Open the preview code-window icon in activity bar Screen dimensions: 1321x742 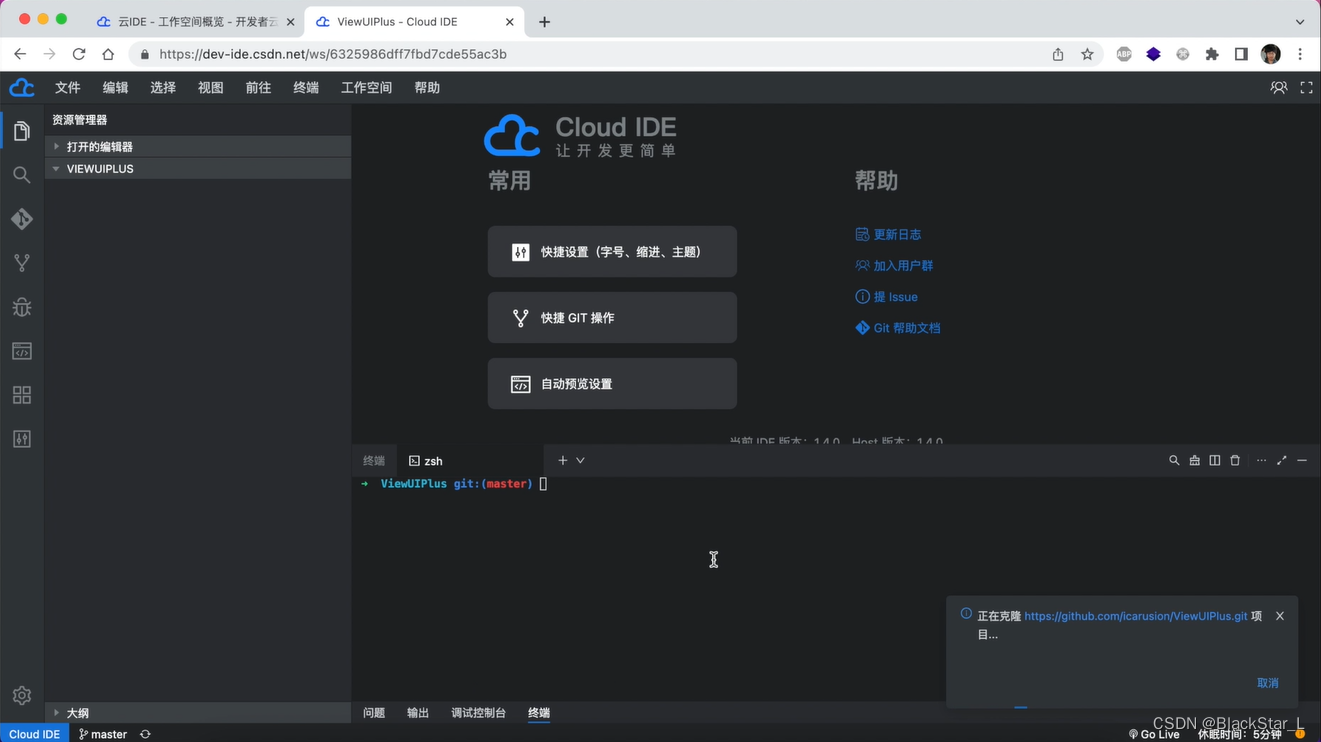[x=21, y=351]
